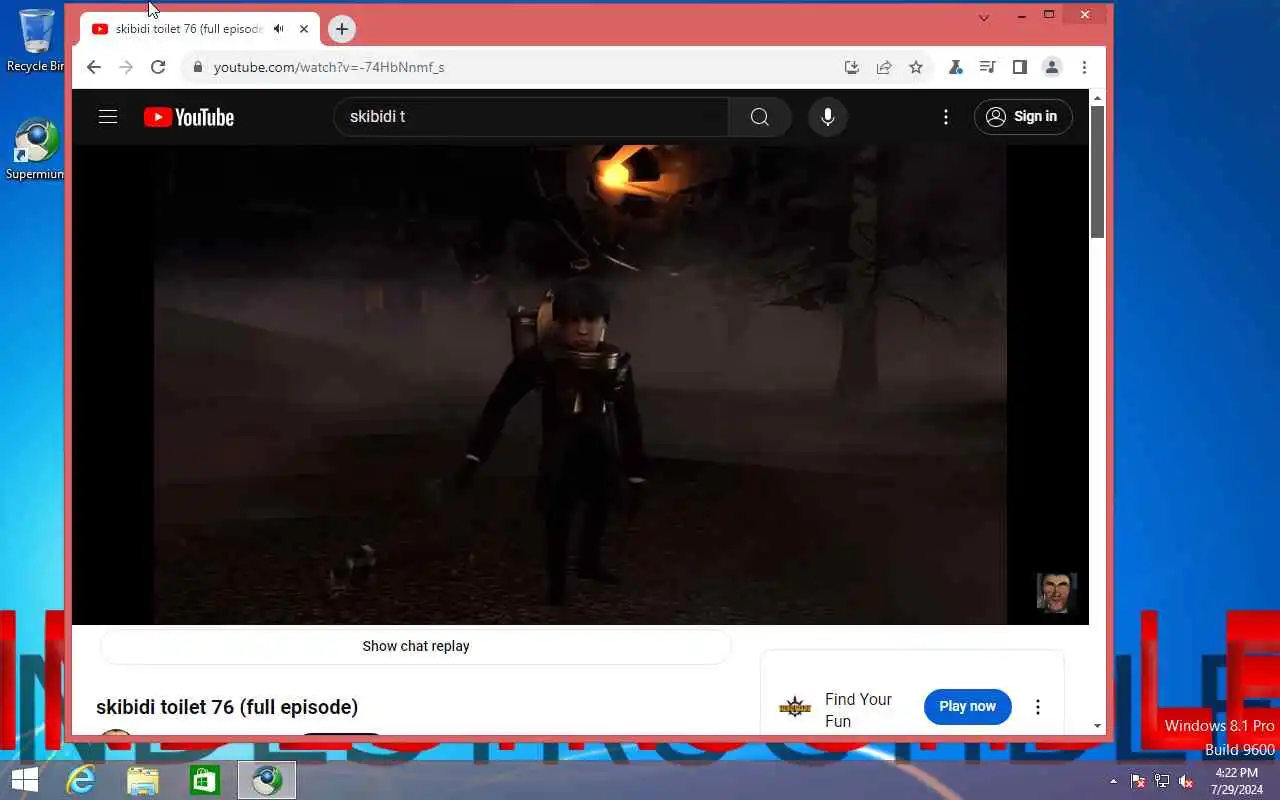Click Supermium taskbar button
Image resolution: width=1280 pixels, height=800 pixels.
click(267, 780)
